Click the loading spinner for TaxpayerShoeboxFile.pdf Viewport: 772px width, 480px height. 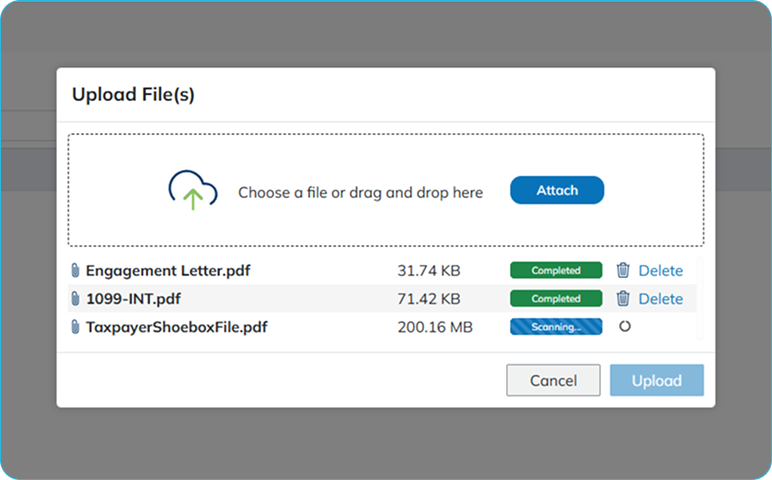[x=624, y=326]
